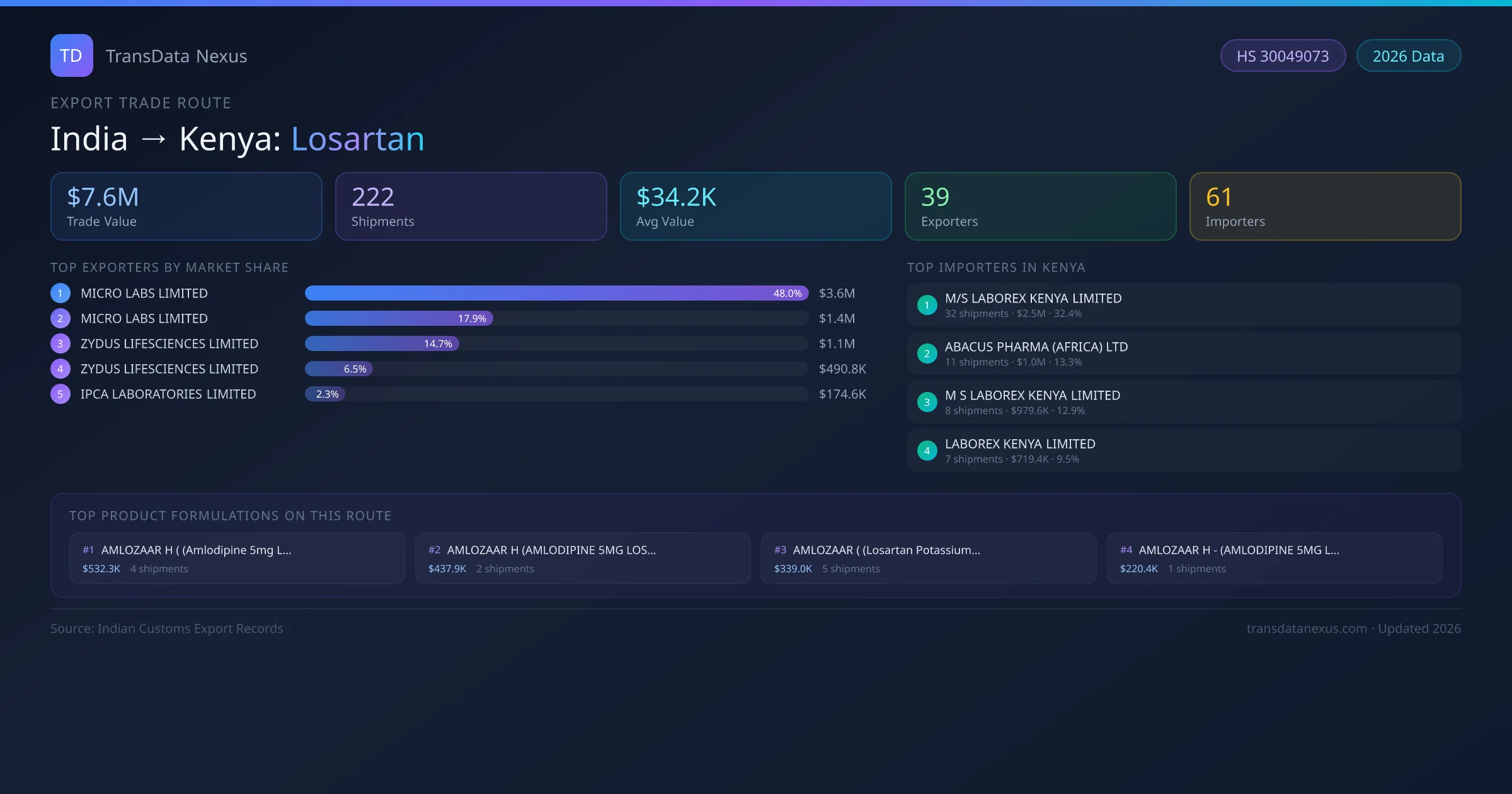Click the blue rank 1 exporter badge
This screenshot has height=794, width=1512.
[x=60, y=293]
